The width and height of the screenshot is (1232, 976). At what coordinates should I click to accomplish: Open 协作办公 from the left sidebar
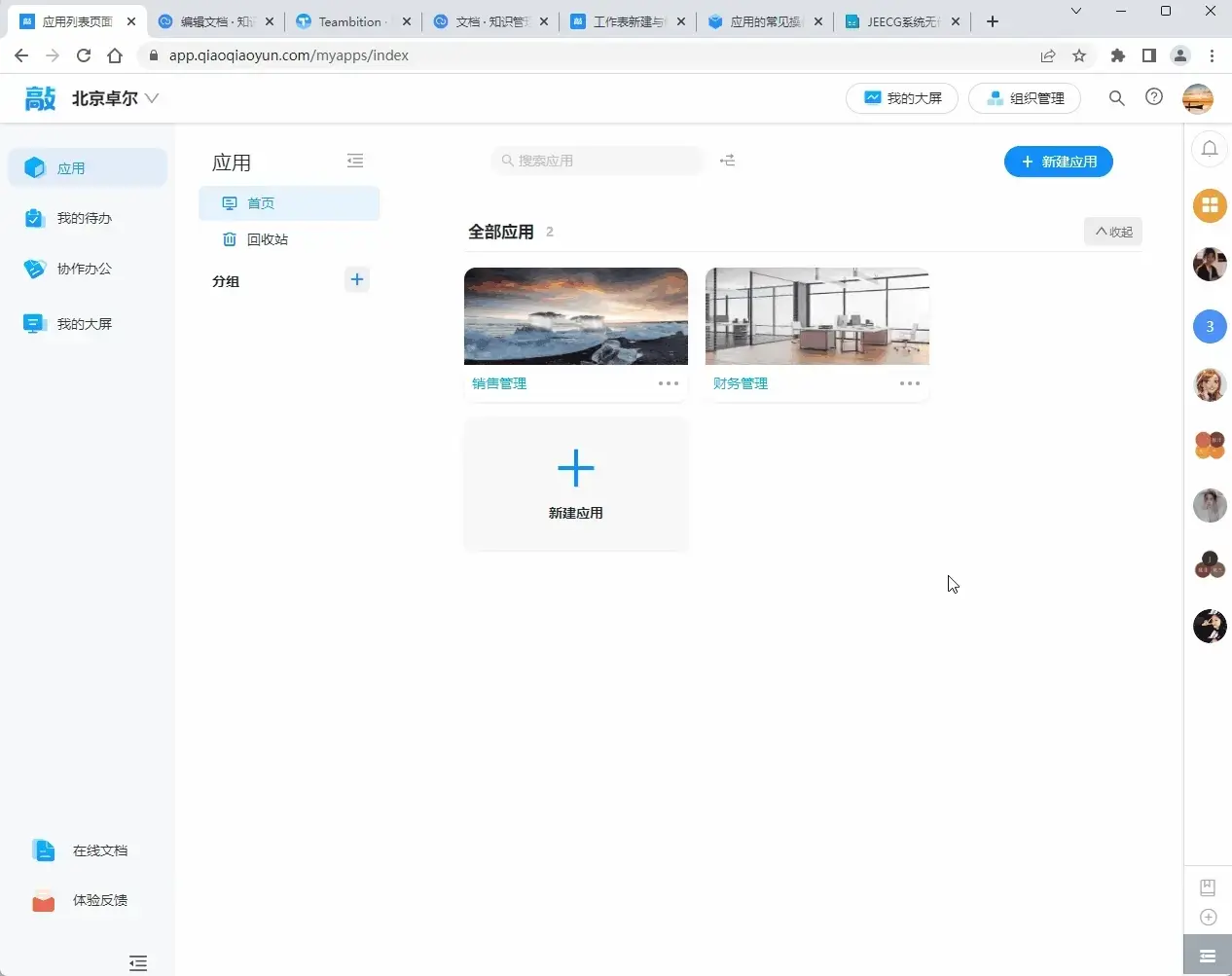pyautogui.click(x=86, y=269)
